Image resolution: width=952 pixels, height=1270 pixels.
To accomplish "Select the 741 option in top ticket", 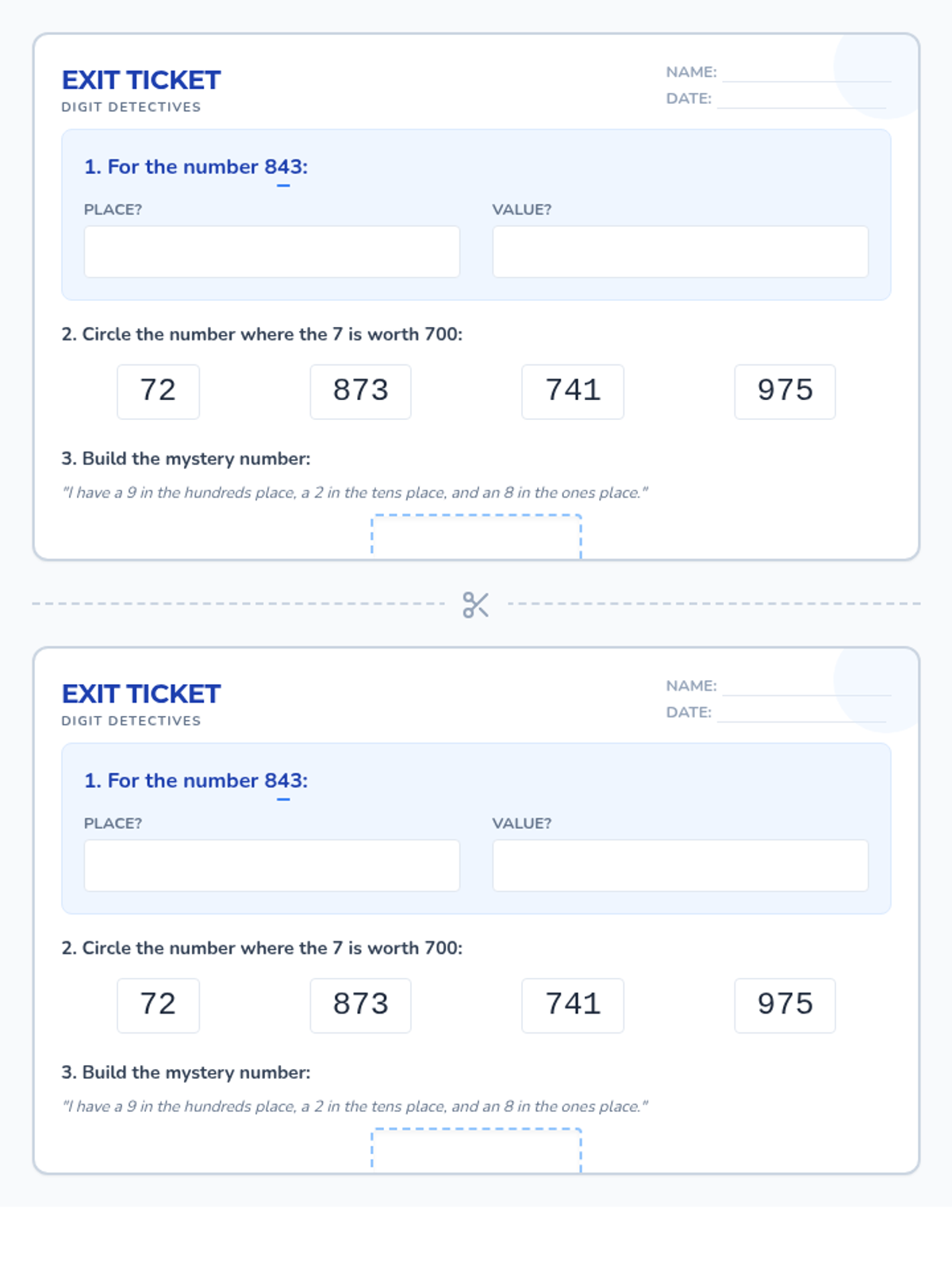I will coord(573,391).
